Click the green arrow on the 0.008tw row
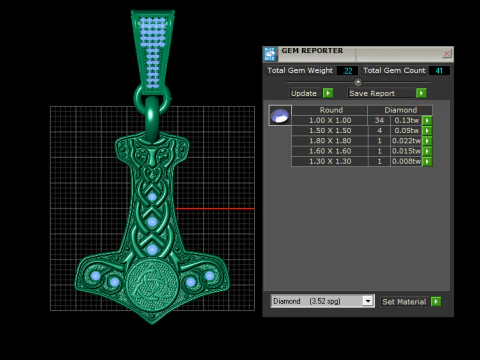The height and width of the screenshot is (360, 480). [x=427, y=162]
